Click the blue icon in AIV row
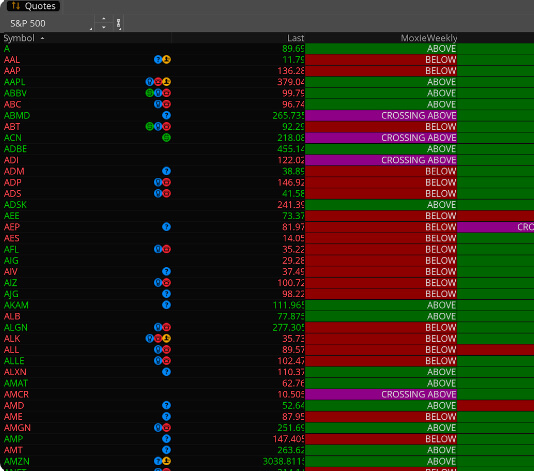The image size is (534, 471). coord(167,271)
